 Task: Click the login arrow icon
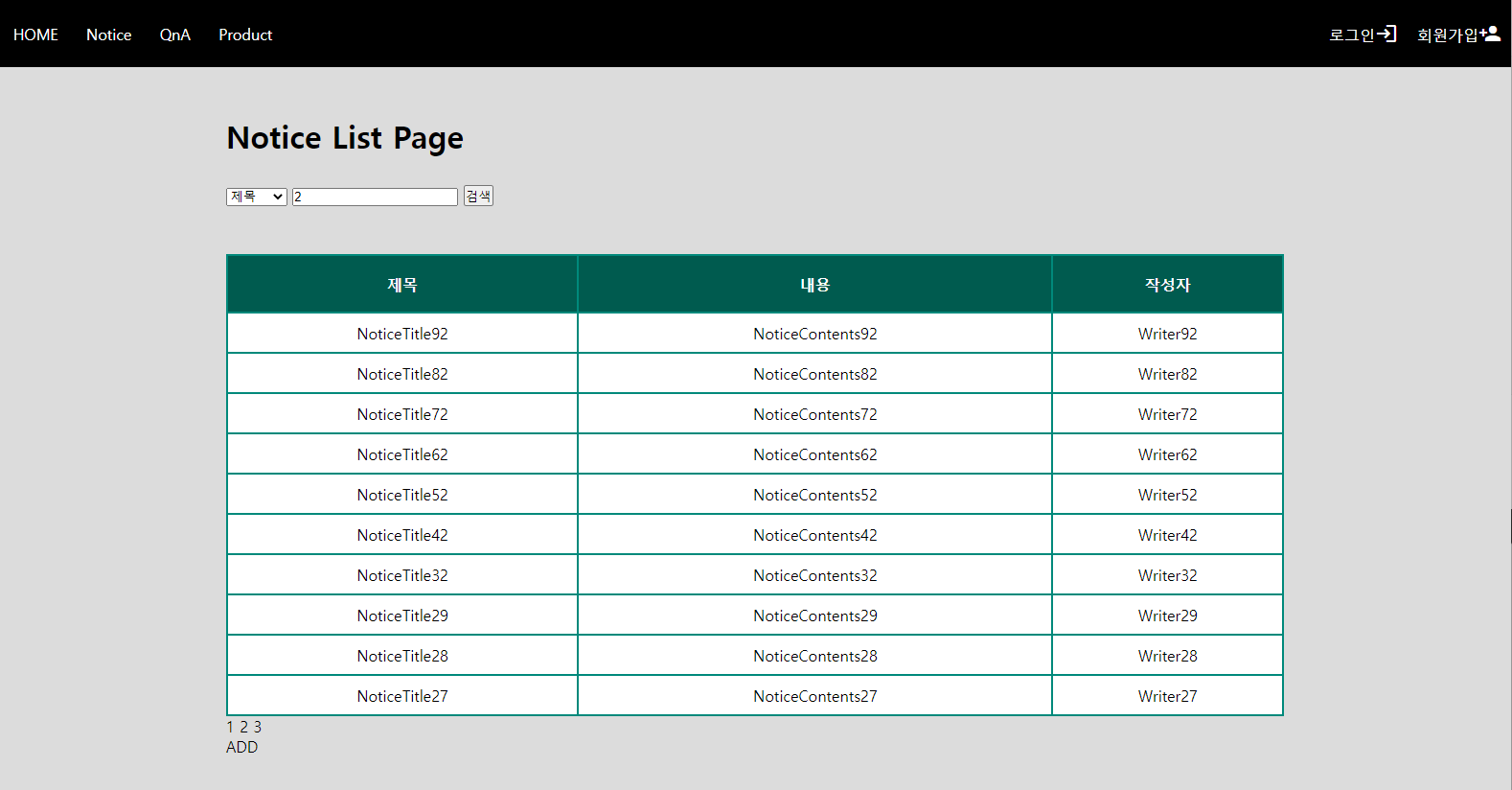pyautogui.click(x=1386, y=34)
